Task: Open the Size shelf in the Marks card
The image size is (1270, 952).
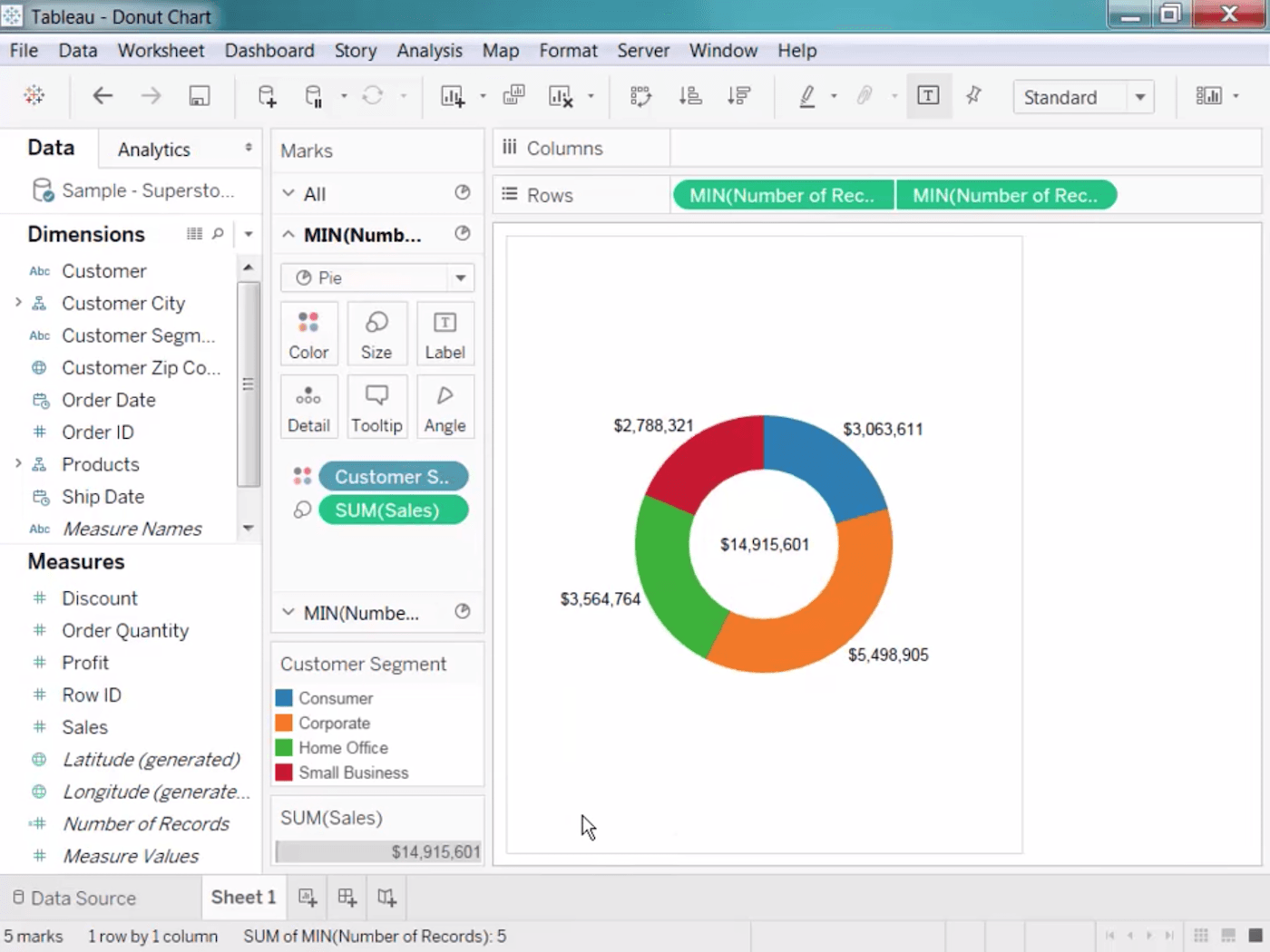Action: click(376, 333)
